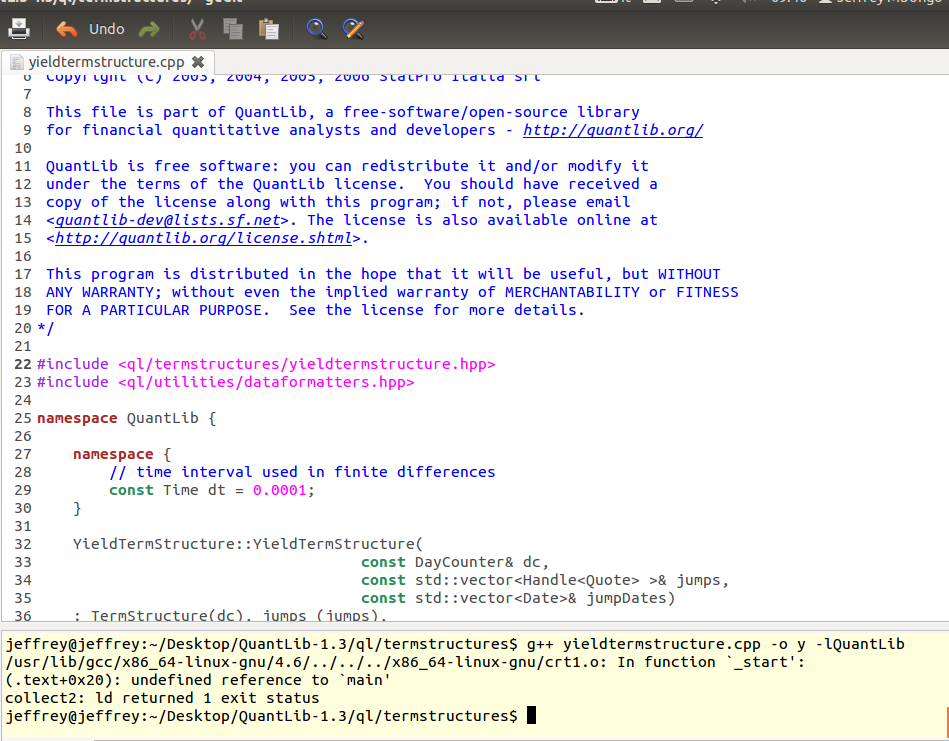Click the 'time interval used' comment line
This screenshot has width=949, height=741.
pyautogui.click(x=302, y=472)
